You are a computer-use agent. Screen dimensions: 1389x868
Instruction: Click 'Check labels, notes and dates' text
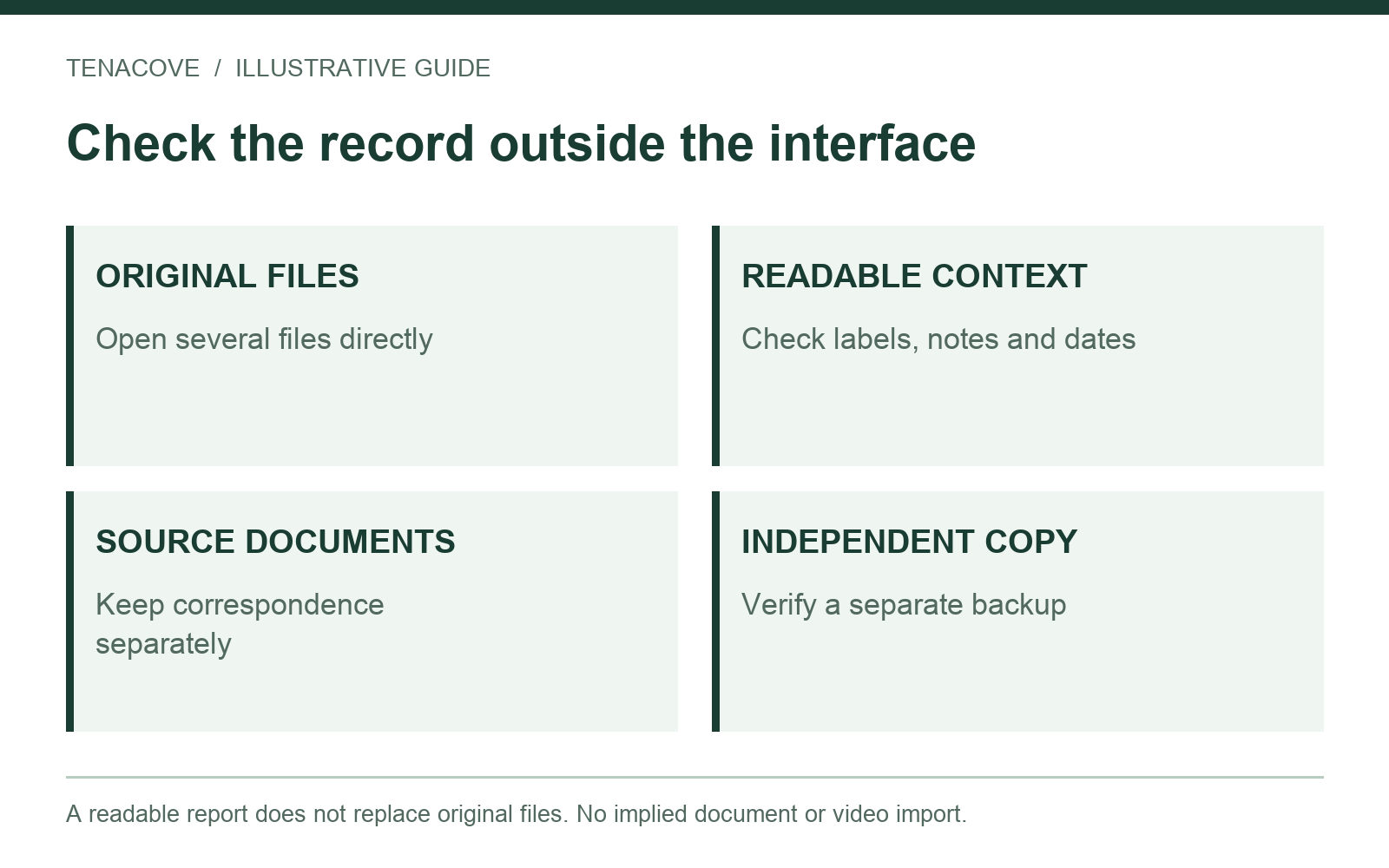(938, 339)
